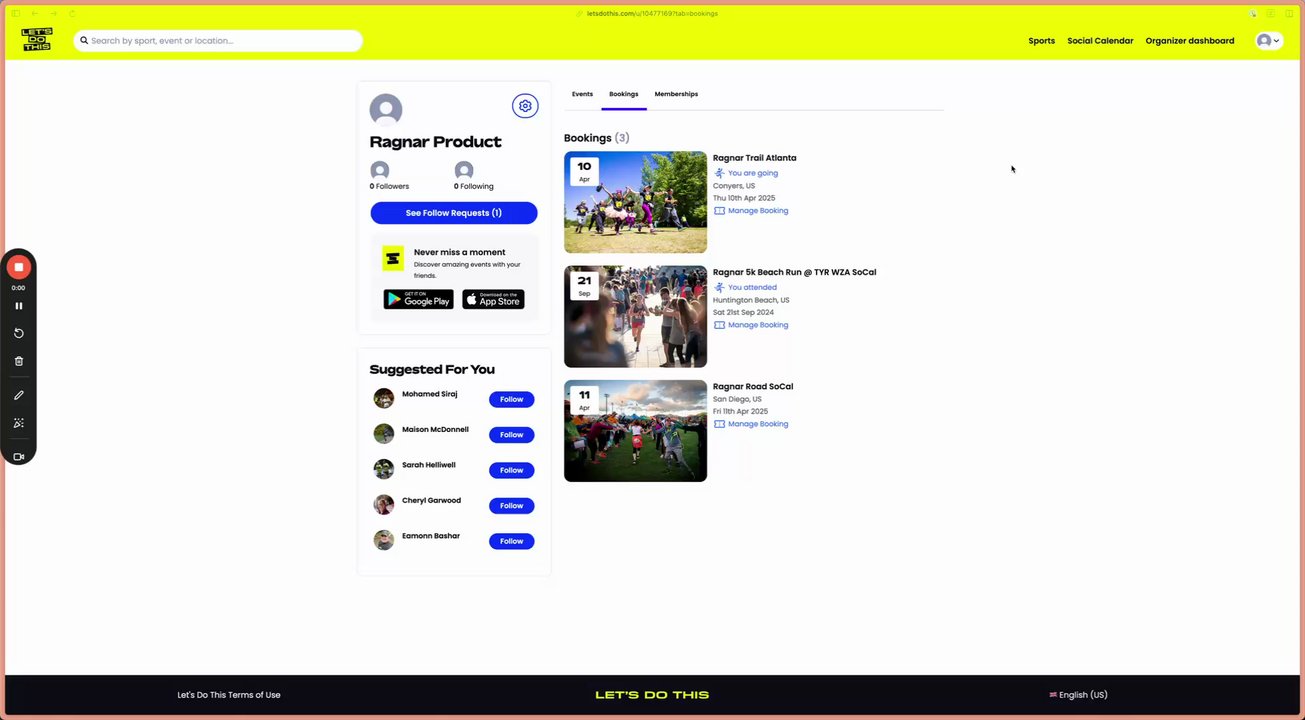The height and width of the screenshot is (720, 1305).
Task: Open the Download on the App Store badge
Action: tap(493, 299)
